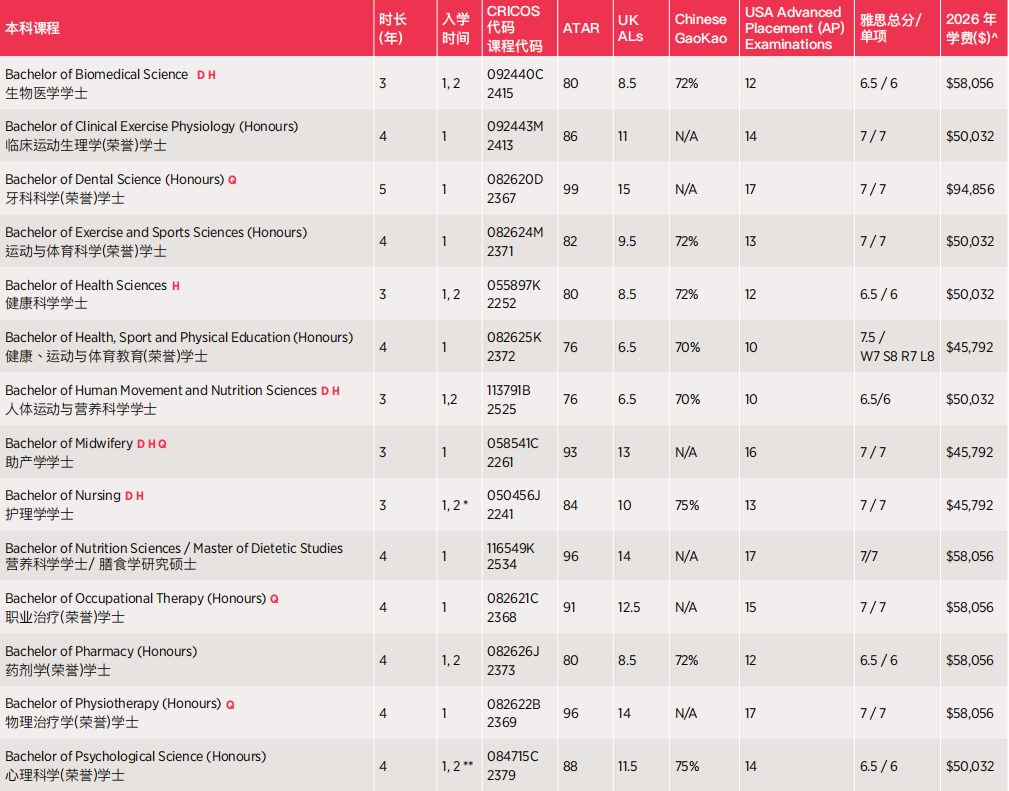Click CRICOS code 082625K
Screen dimensions: 1009x791
pos(514,338)
